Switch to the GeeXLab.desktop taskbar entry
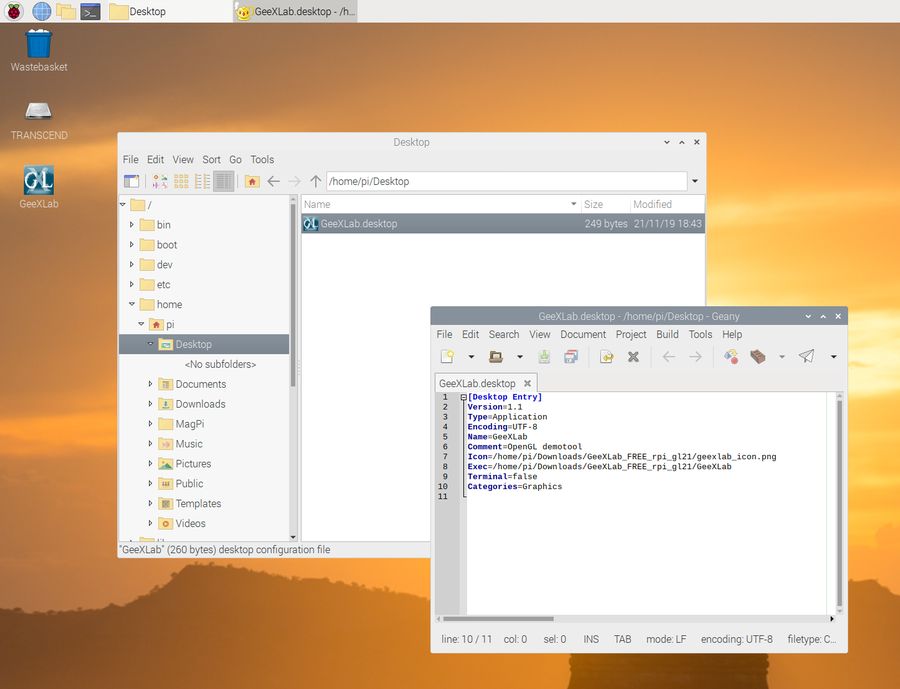Viewport: 900px width, 689px height. coord(296,11)
